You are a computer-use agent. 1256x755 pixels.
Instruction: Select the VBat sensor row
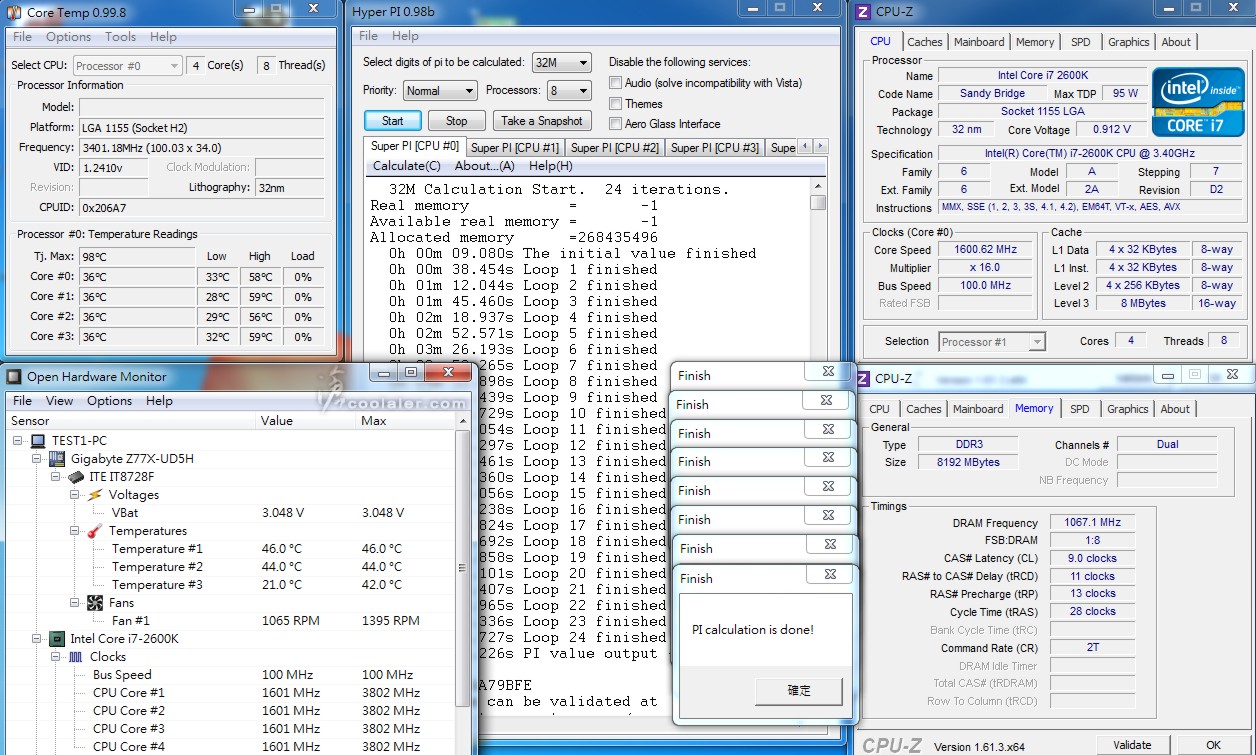click(x=230, y=513)
